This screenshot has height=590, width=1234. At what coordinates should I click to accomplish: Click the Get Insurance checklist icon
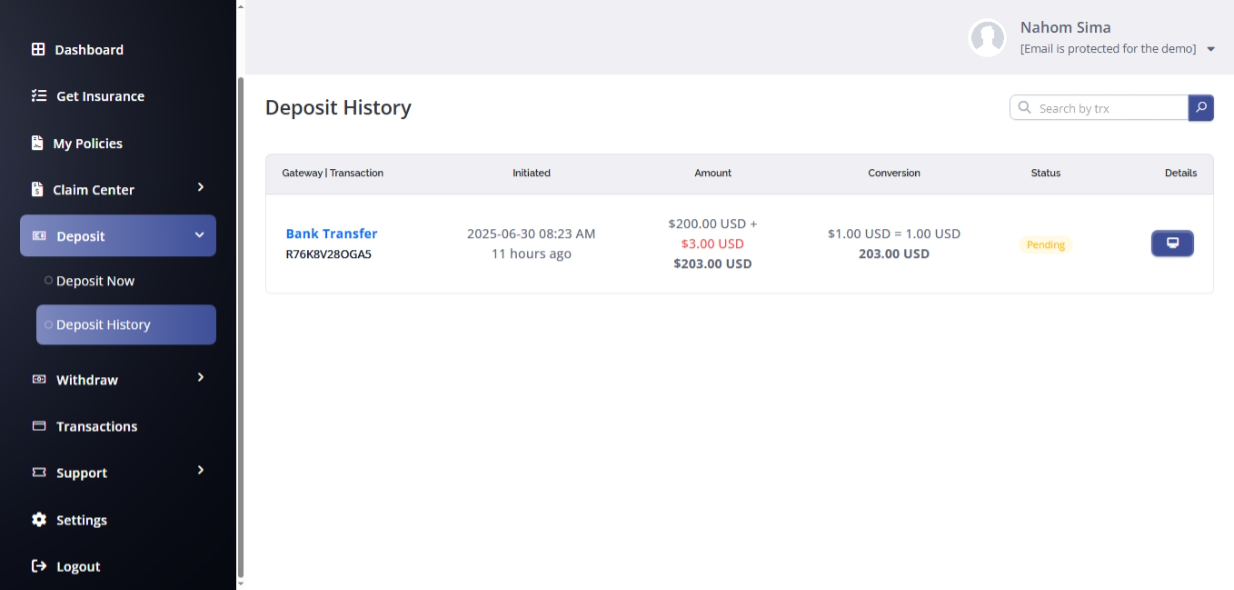39,96
